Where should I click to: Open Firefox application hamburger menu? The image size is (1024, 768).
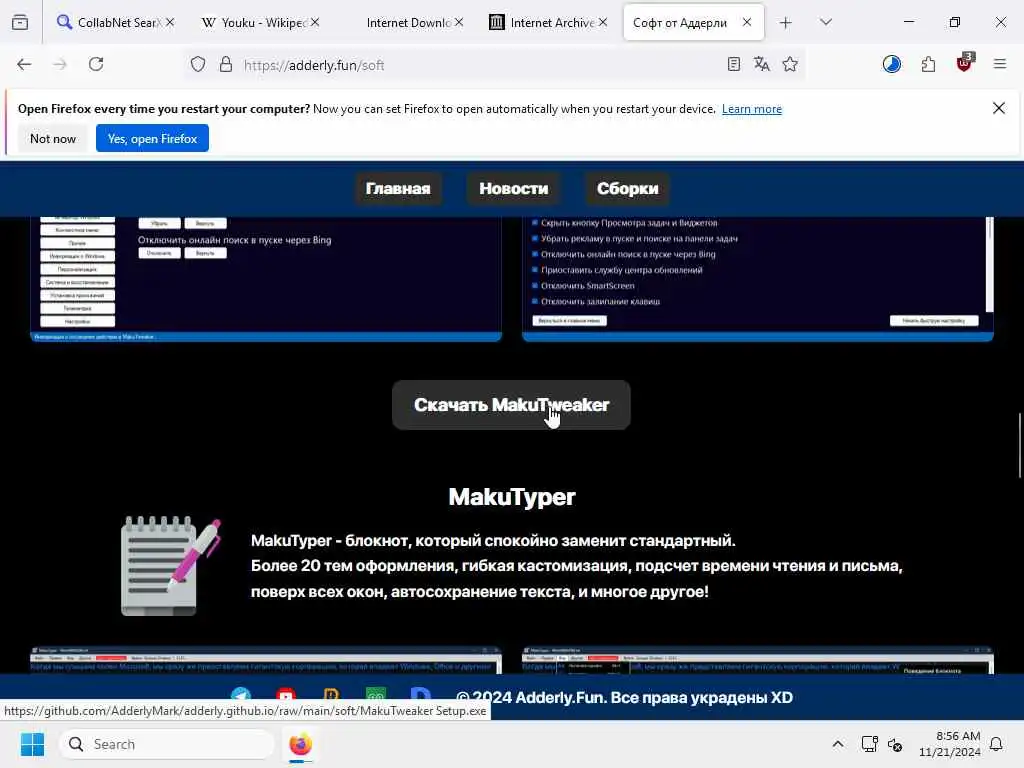(1000, 64)
